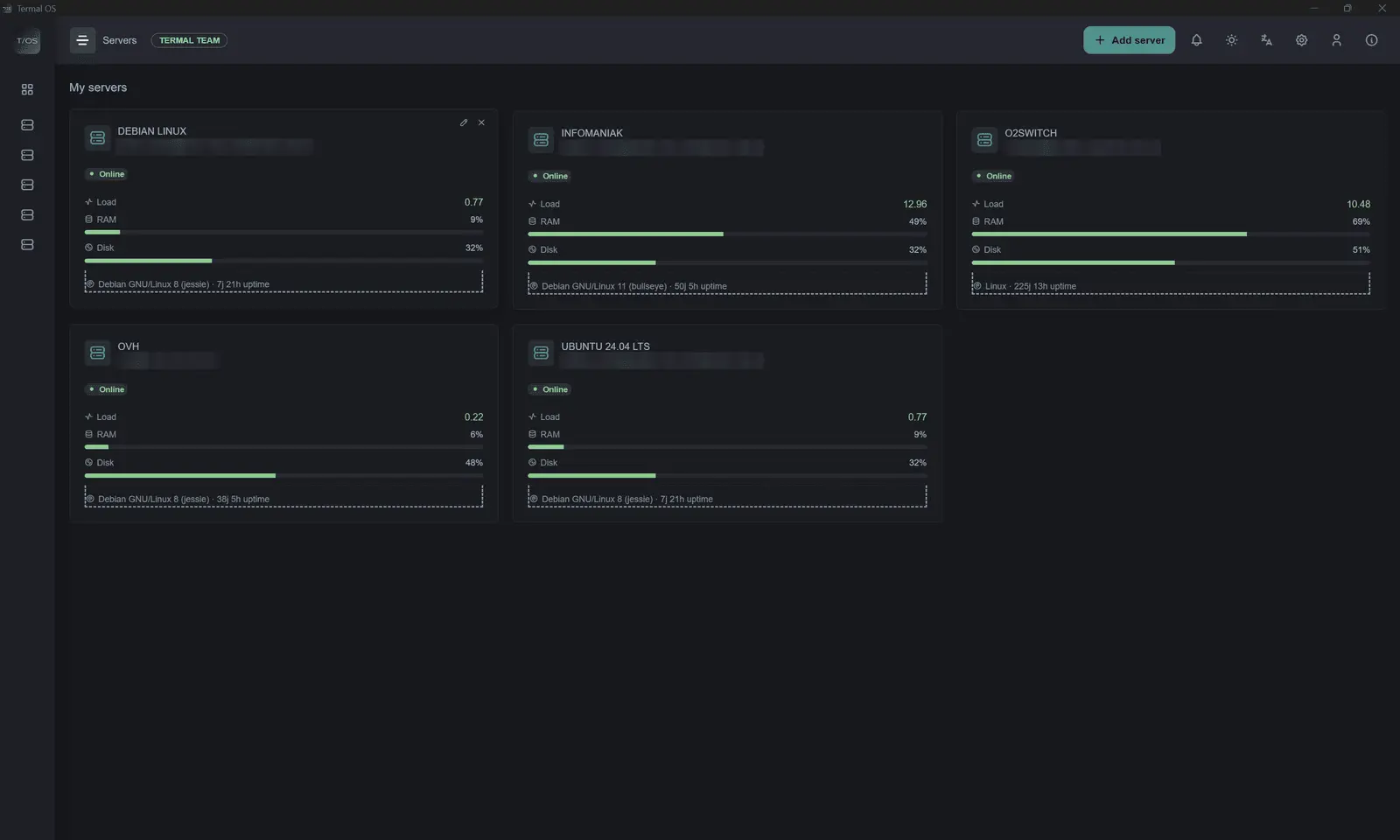Open the language translation icon
This screenshot has width=1400, height=840.
tap(1266, 40)
